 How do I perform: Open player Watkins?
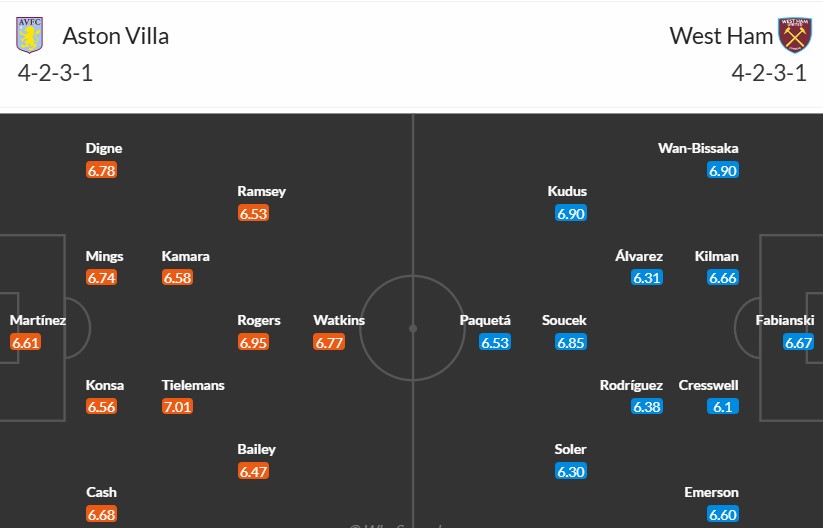pos(339,320)
